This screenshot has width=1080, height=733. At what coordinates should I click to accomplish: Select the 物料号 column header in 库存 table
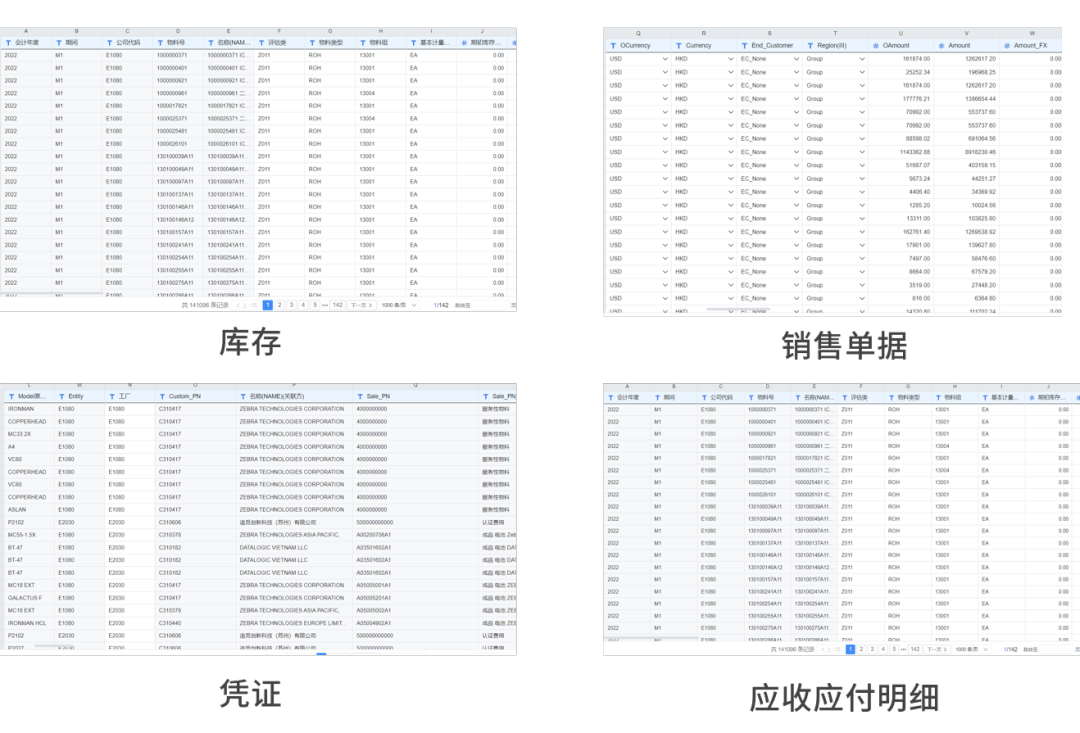click(178, 43)
